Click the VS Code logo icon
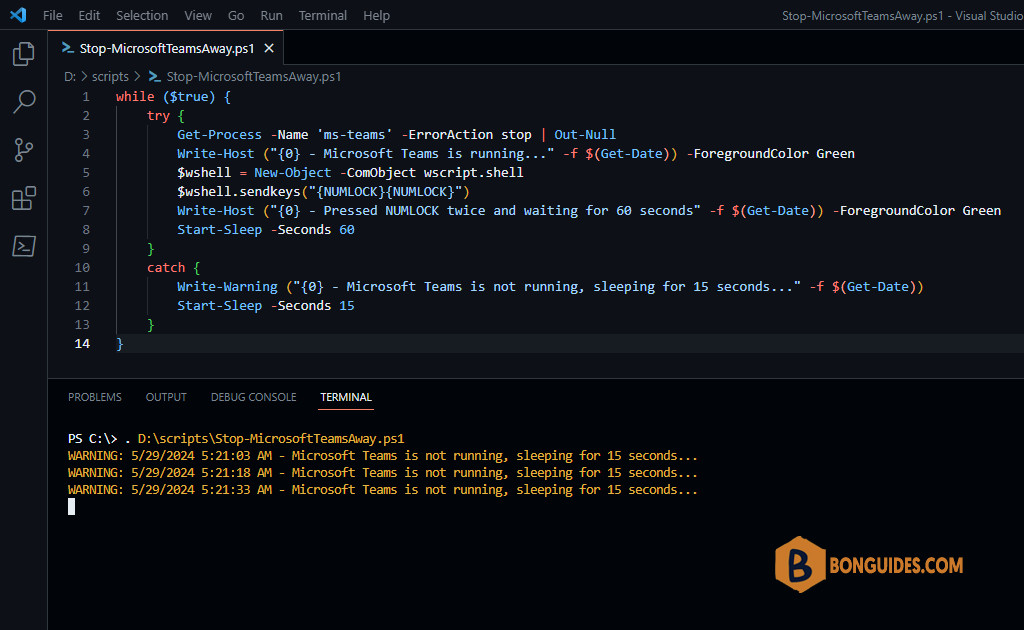 [18, 15]
